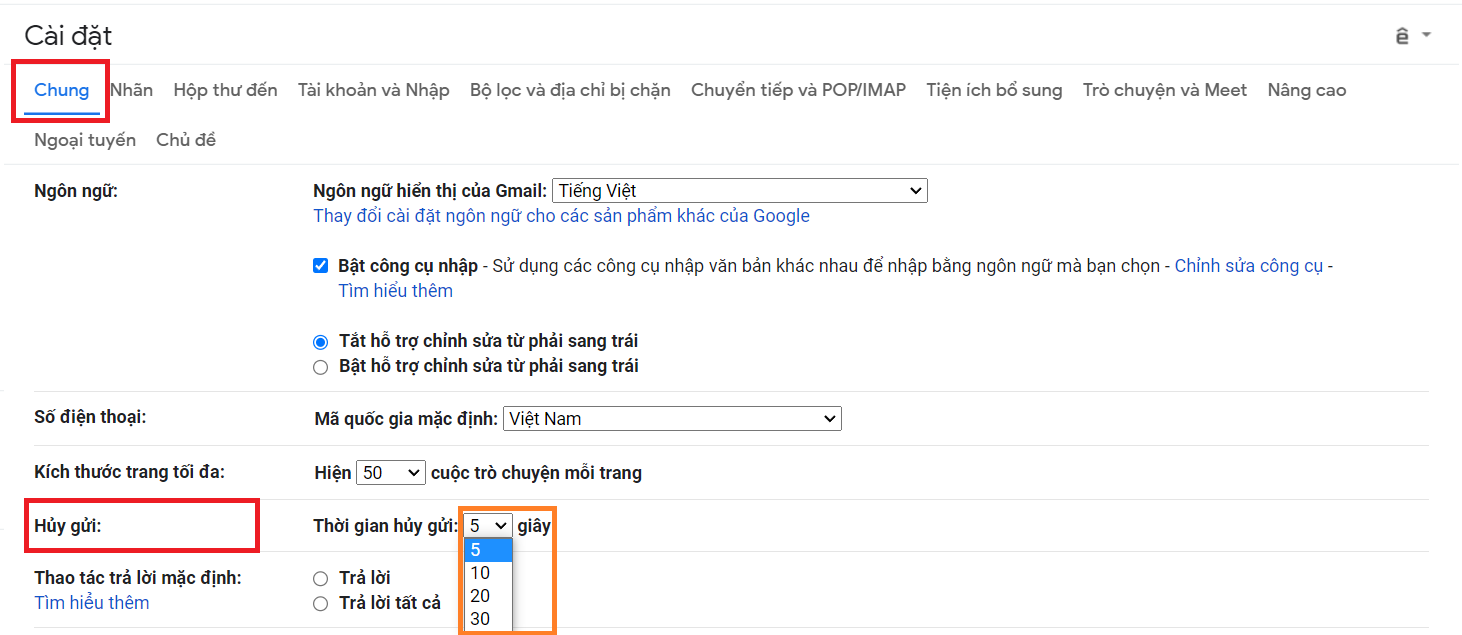Click the profile avatar icon top right
Screen dimensions: 1462x635
[x=1404, y=34]
